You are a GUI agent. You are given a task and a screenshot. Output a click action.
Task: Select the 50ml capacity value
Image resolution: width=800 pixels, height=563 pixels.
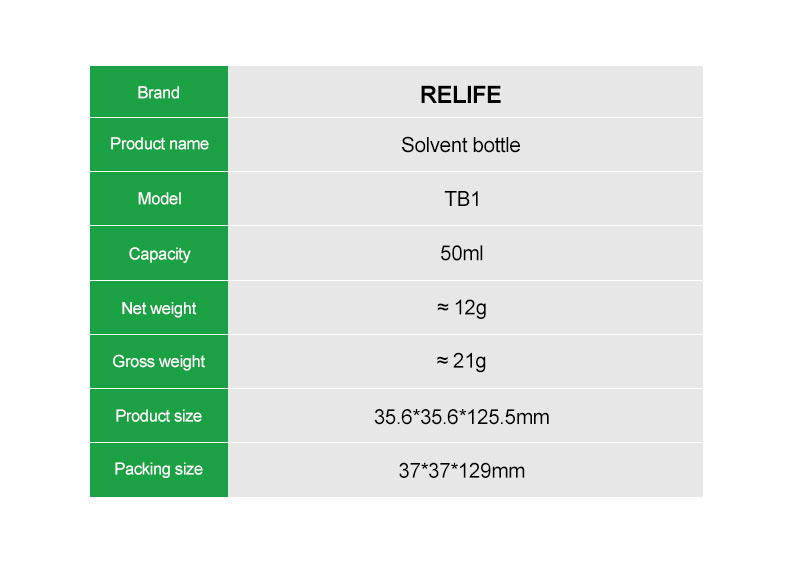461,253
